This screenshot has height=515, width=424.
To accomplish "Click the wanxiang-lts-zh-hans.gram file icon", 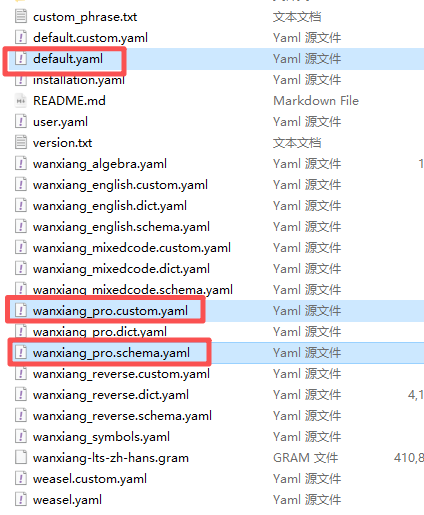I will 21,457.
